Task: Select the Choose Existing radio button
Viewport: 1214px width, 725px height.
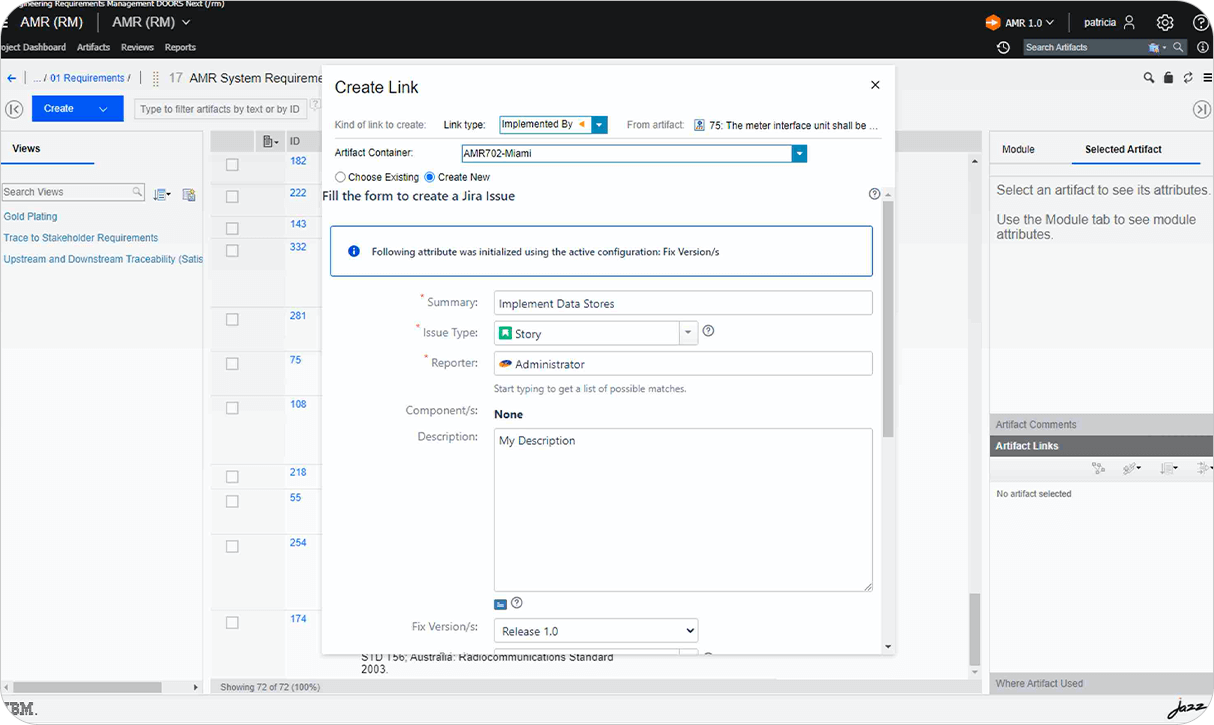Action: [x=340, y=177]
